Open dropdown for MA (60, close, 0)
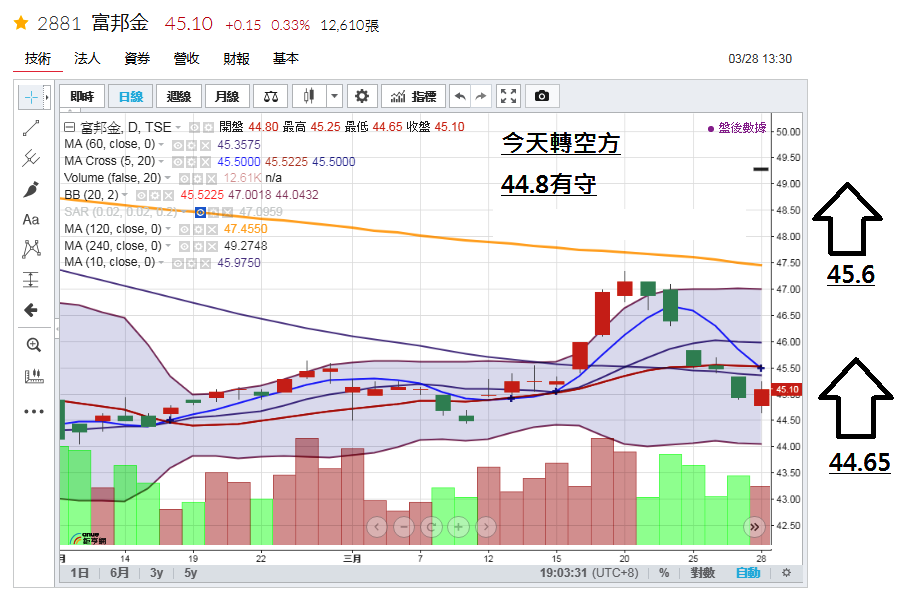Viewport: 900px width, 600px height. point(161,145)
